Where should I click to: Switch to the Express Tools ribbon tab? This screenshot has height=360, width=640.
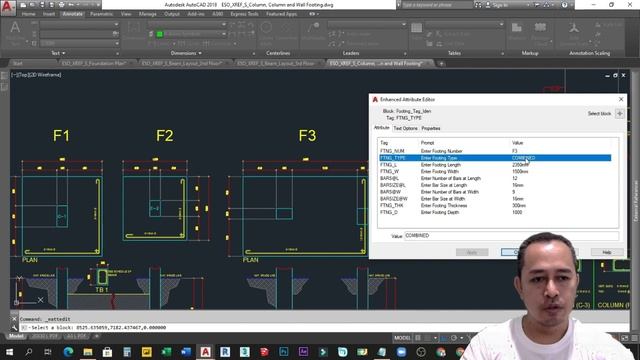244,14
